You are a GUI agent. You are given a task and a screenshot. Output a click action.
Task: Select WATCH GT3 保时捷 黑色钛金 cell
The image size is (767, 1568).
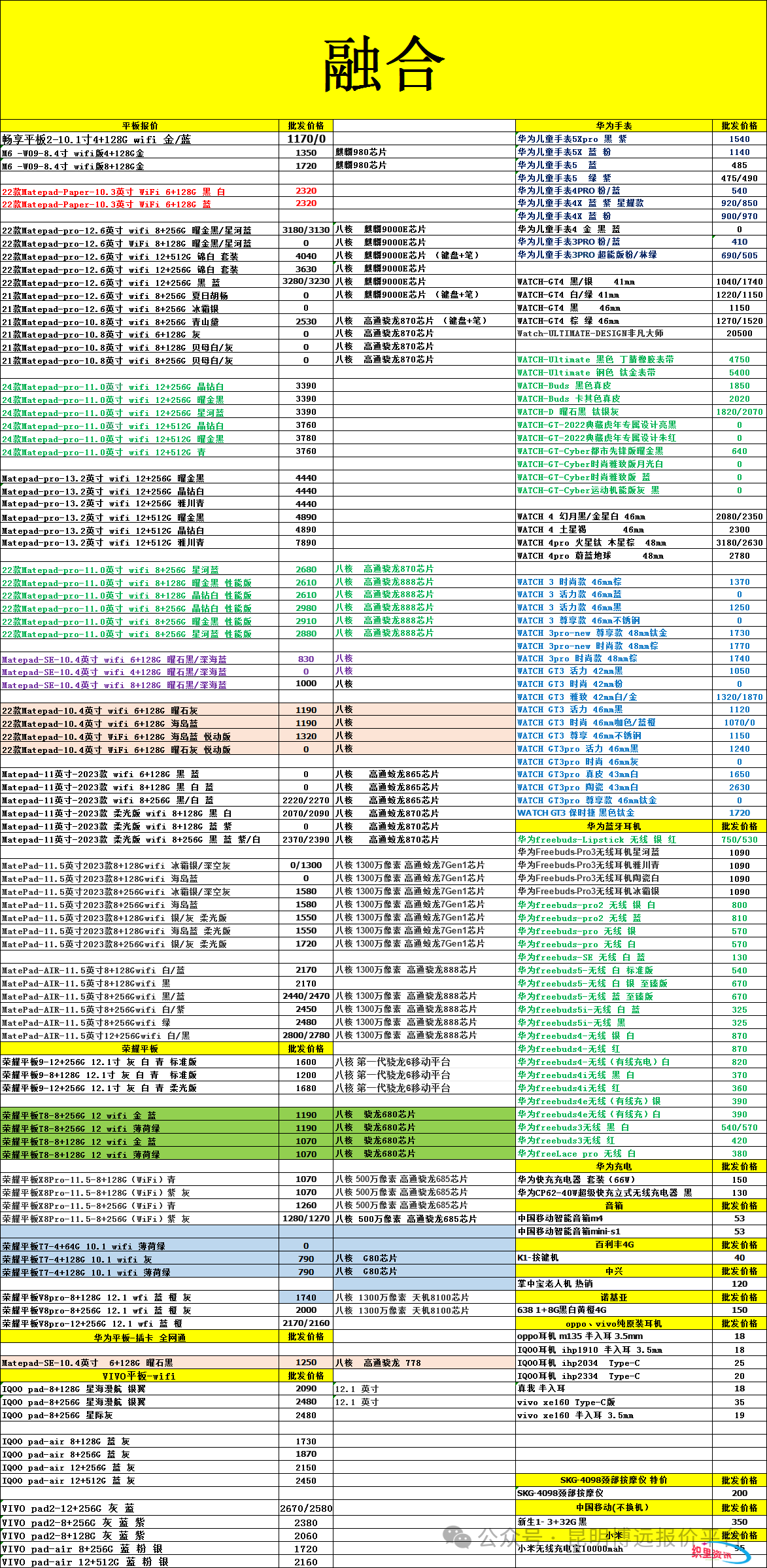[x=614, y=813]
